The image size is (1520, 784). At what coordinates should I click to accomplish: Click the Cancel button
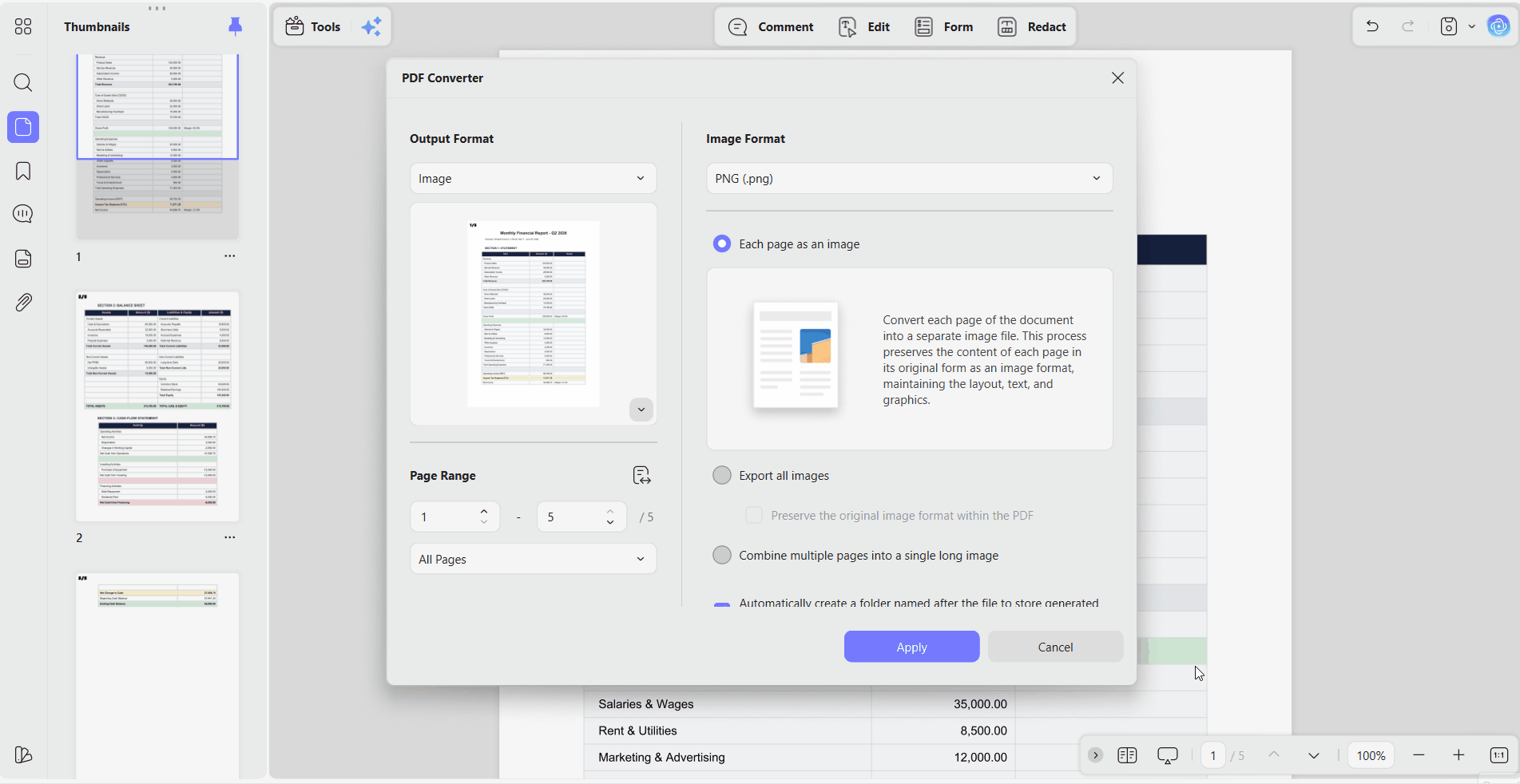1055,647
